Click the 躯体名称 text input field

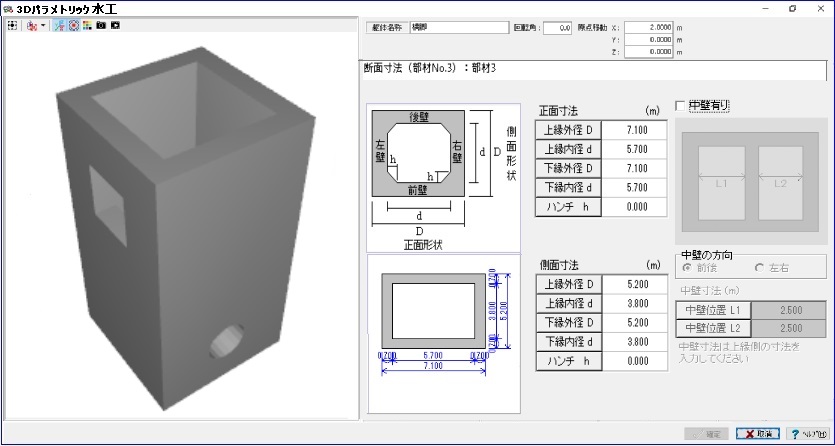coord(460,28)
